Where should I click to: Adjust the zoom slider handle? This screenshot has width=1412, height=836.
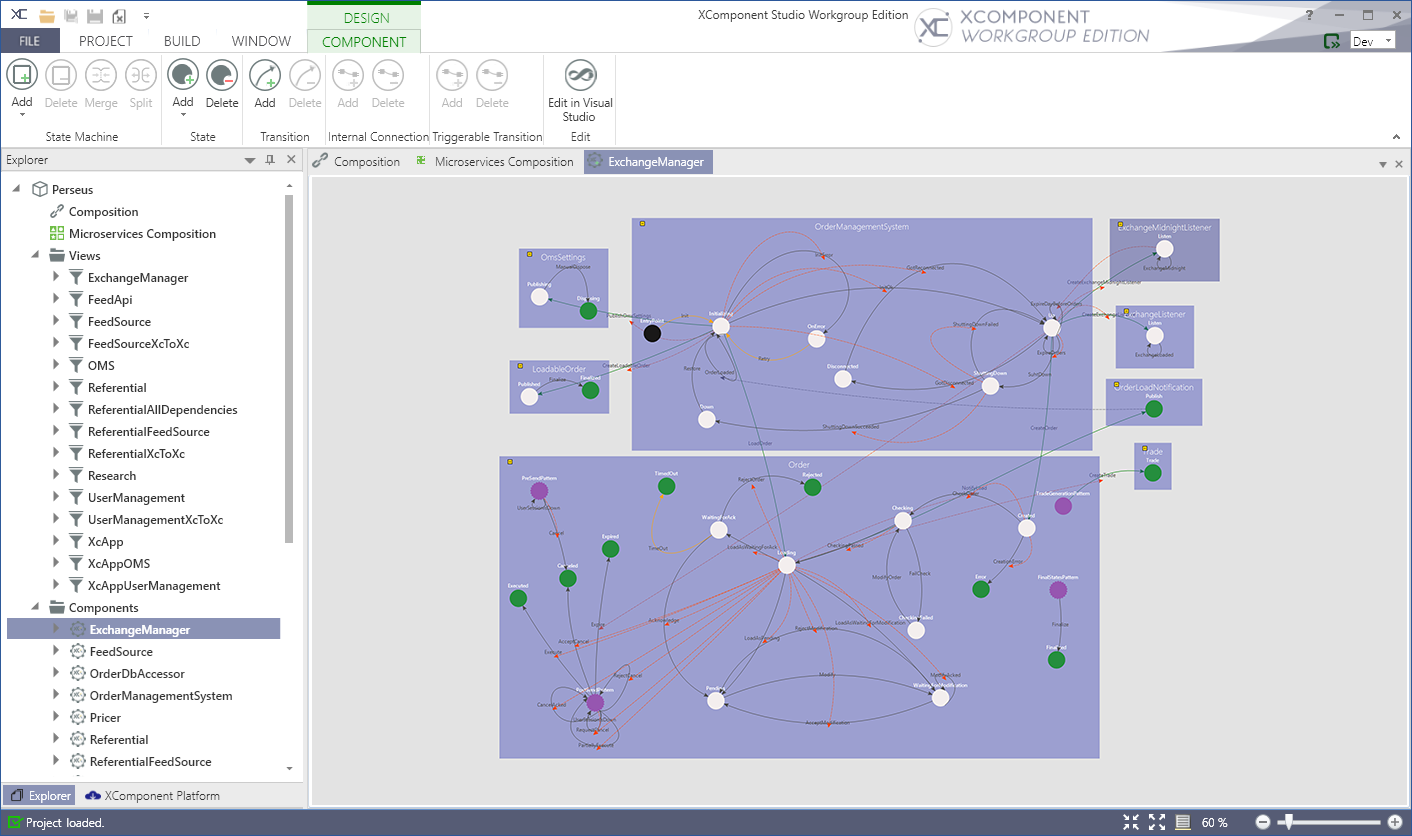1289,822
